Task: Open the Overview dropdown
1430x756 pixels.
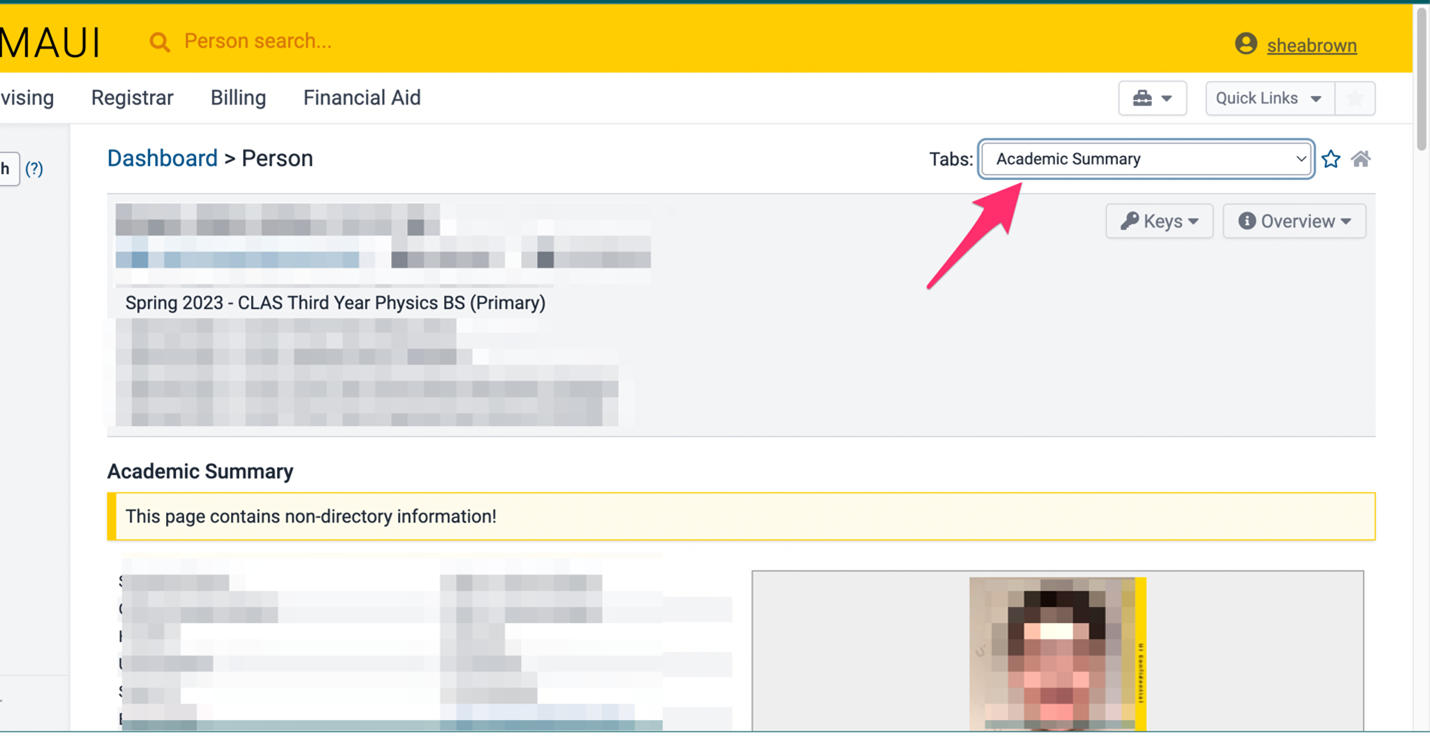Action: pos(1294,221)
